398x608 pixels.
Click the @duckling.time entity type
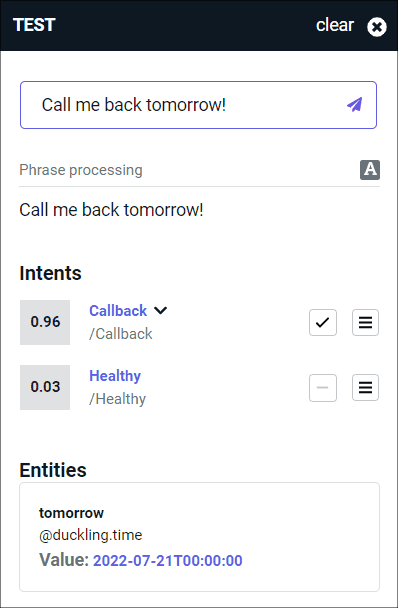[90, 535]
